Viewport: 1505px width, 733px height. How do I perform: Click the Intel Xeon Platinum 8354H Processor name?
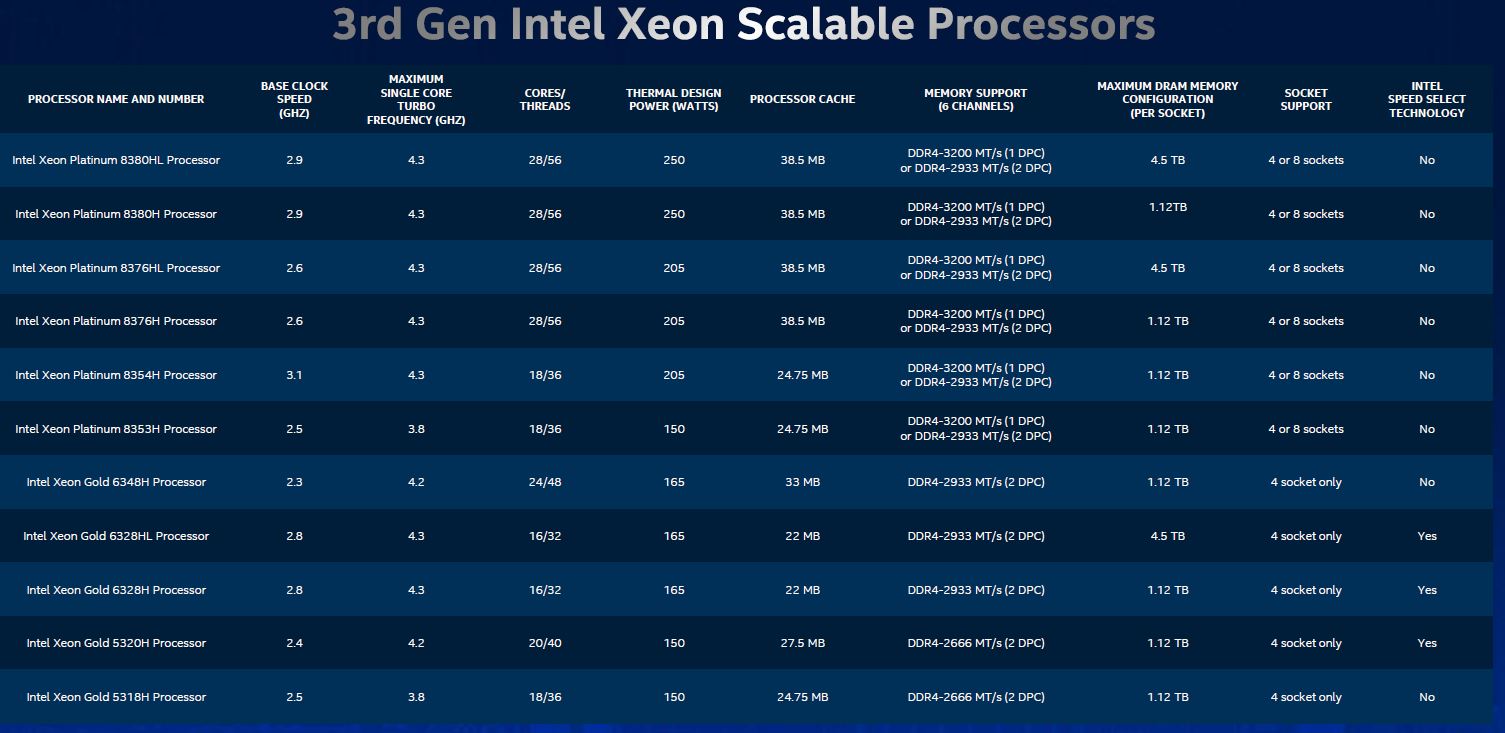[x=116, y=375]
